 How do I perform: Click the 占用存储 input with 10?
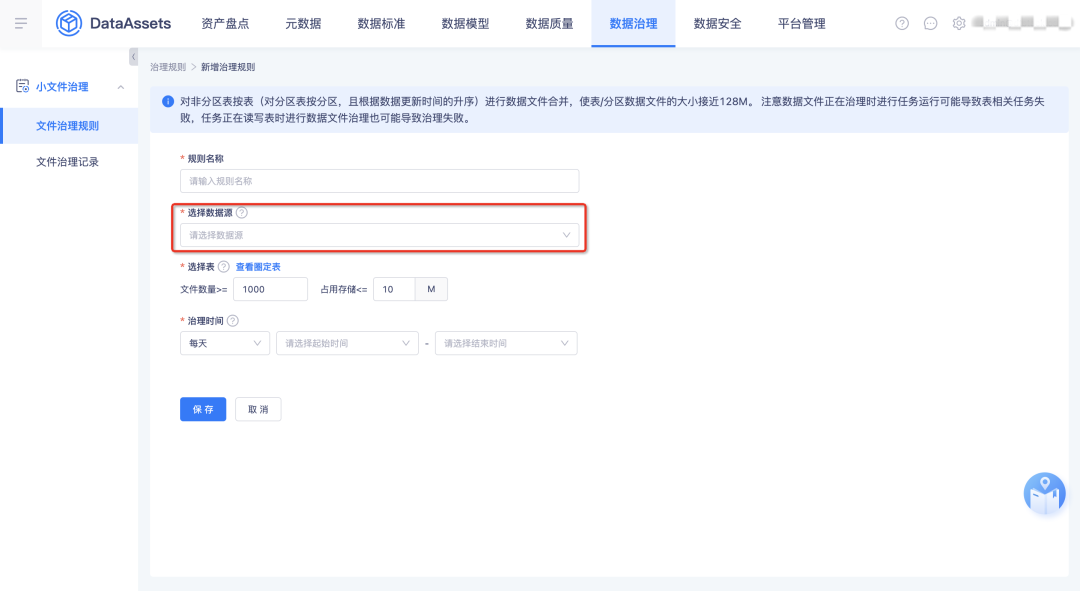click(394, 289)
